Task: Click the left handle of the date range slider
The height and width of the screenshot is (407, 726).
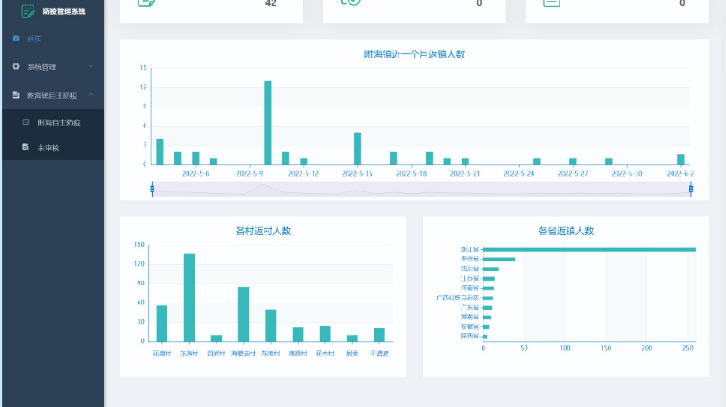Action: (151, 188)
